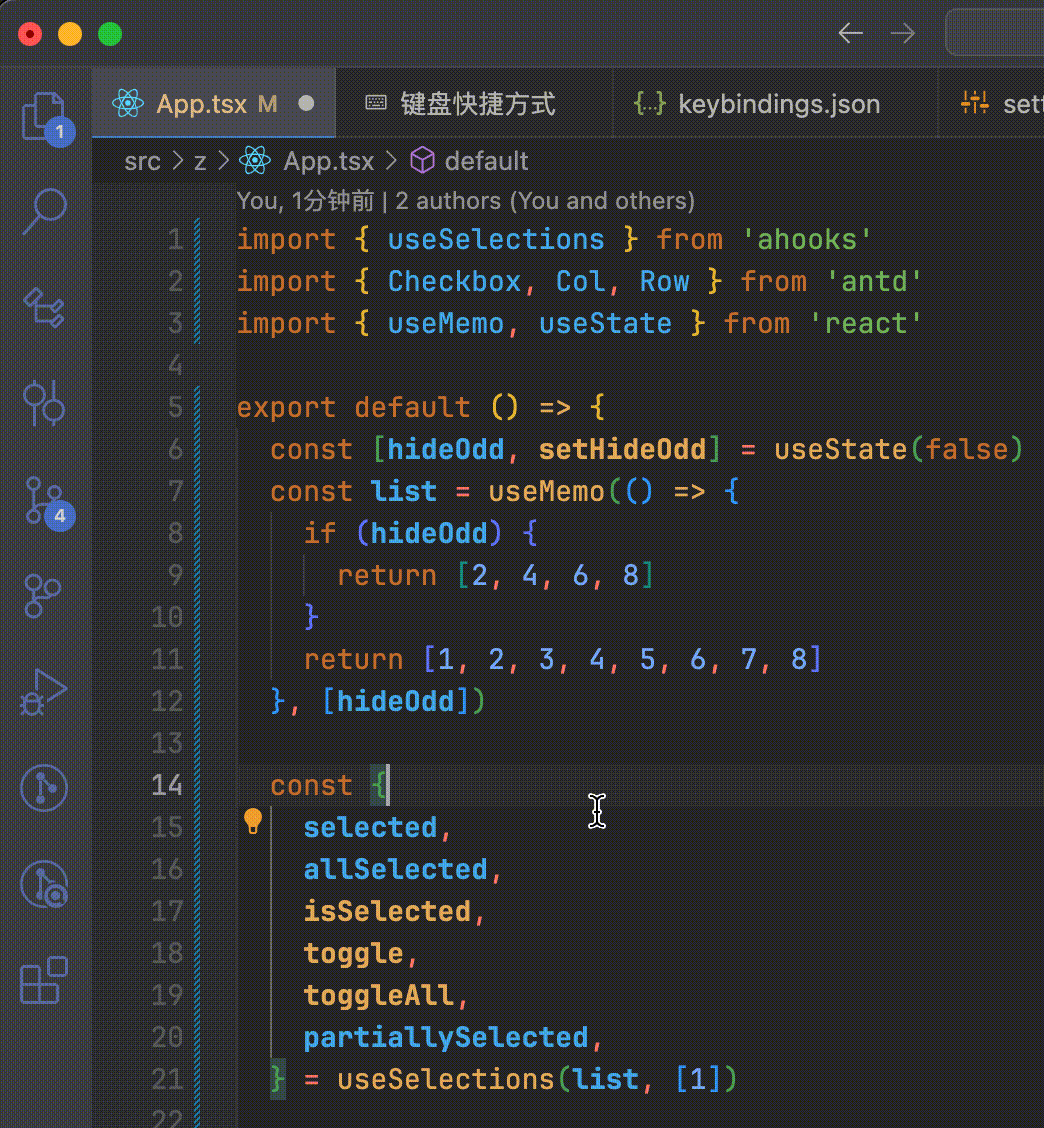1044x1128 pixels.
Task: Open the activity bar icon with two circle sliders
Action: (44, 403)
